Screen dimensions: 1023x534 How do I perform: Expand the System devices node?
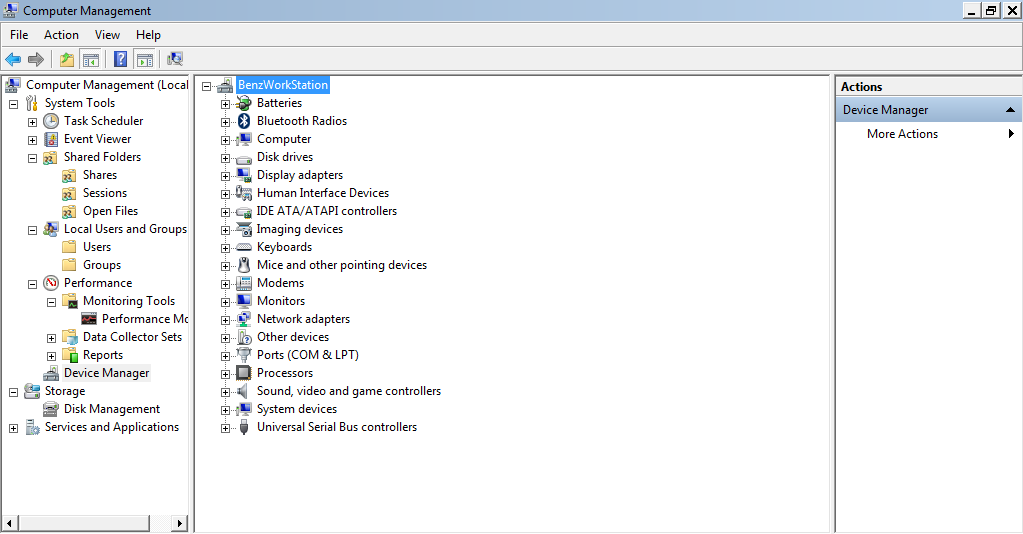tap(225, 410)
